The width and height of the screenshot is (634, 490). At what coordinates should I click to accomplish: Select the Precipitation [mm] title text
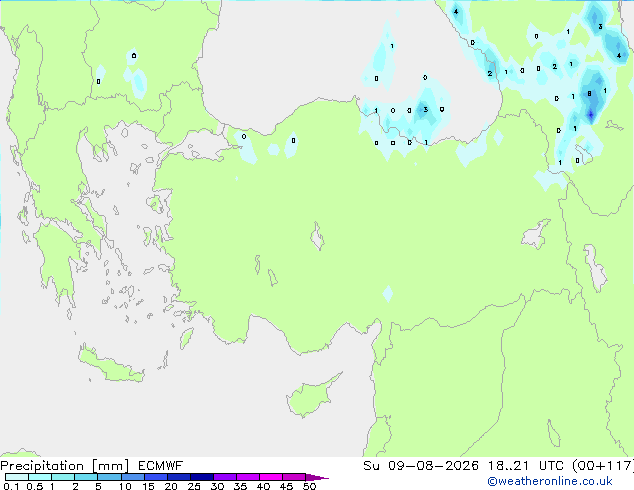tap(65, 466)
